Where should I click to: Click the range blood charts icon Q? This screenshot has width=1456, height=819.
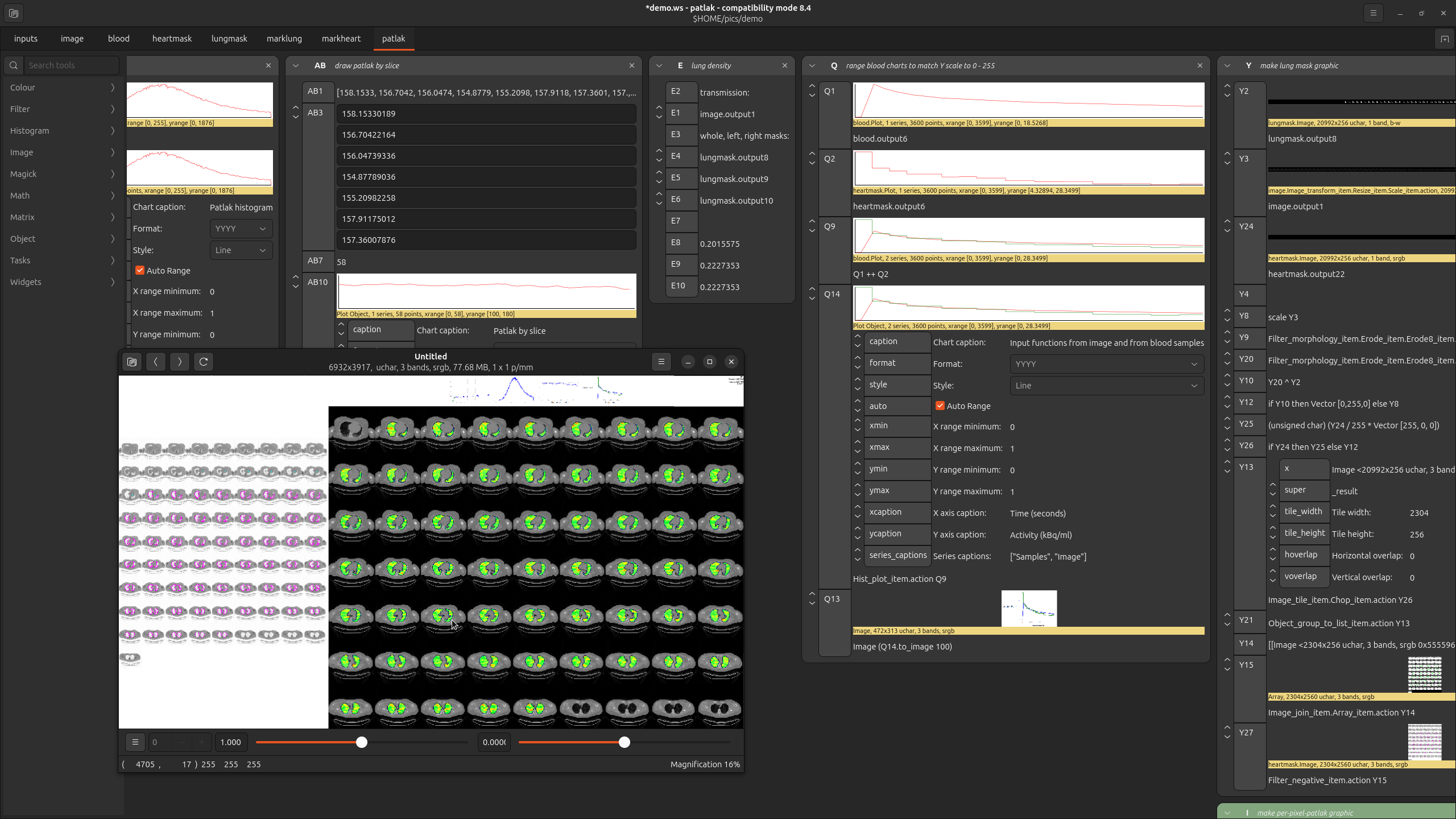834,65
